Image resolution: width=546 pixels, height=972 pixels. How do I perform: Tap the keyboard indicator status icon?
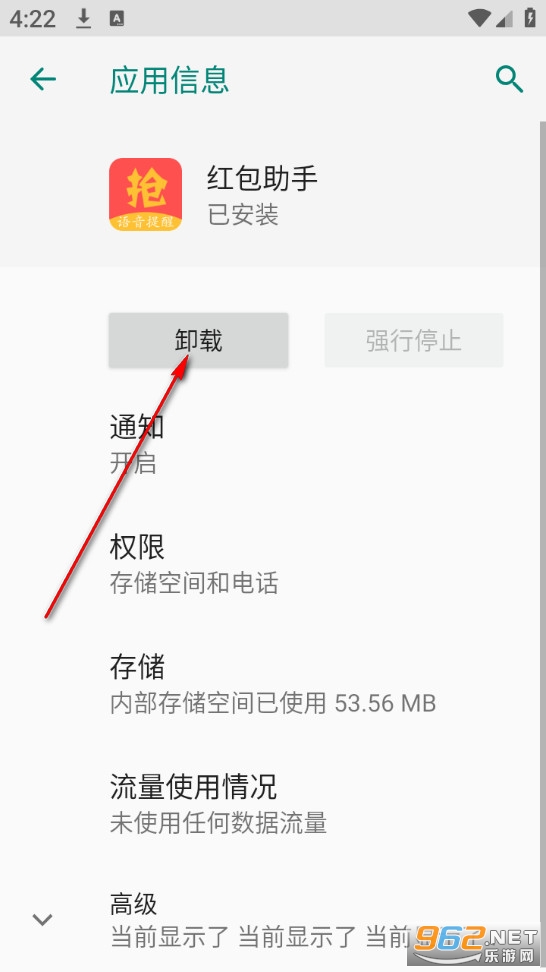coord(117,19)
